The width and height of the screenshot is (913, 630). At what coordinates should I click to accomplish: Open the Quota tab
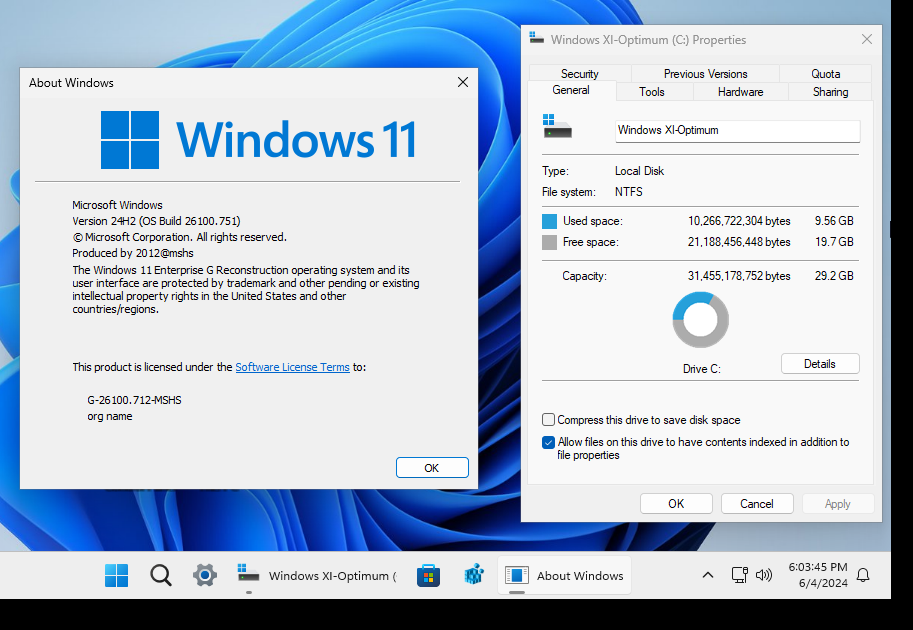pyautogui.click(x=826, y=73)
